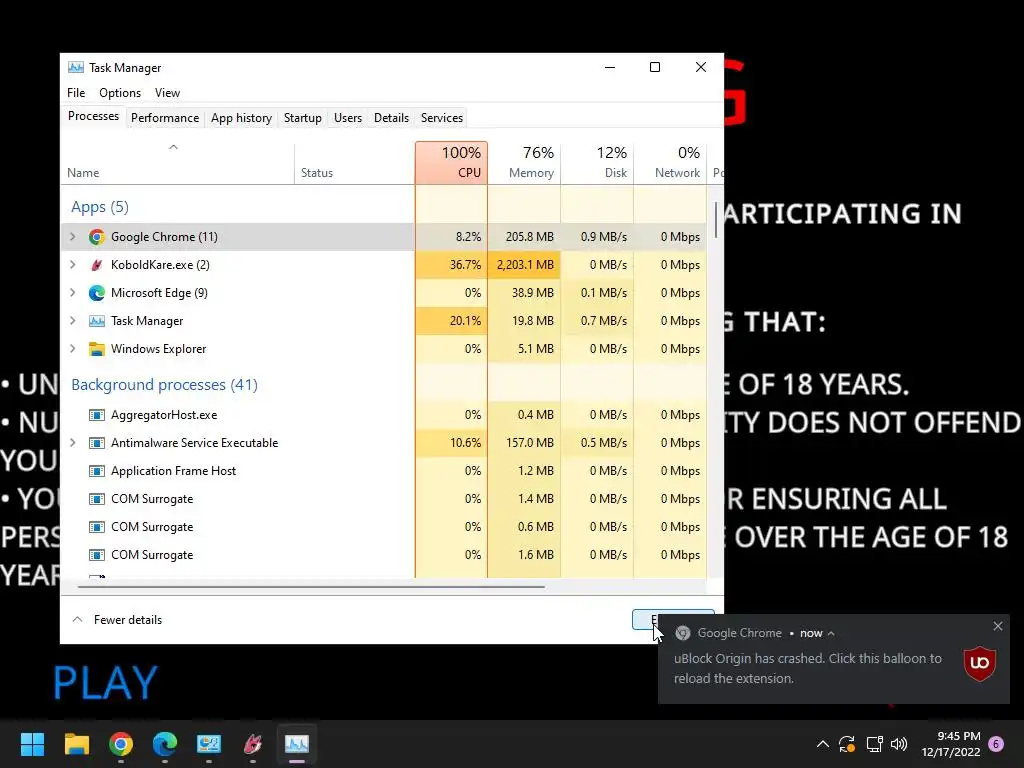Image resolution: width=1024 pixels, height=768 pixels.
Task: Open Microsoft Edge from the taskbar
Action: click(165, 744)
